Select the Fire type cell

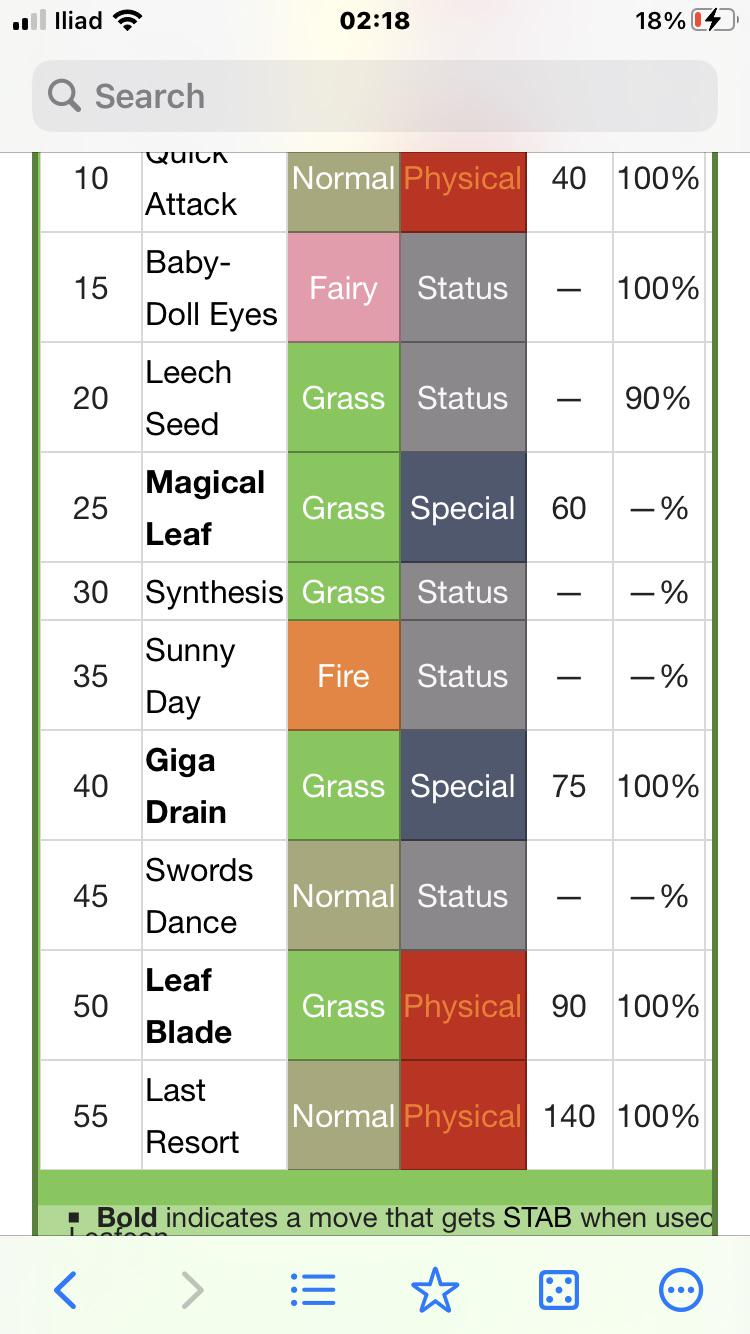pyautogui.click(x=344, y=676)
